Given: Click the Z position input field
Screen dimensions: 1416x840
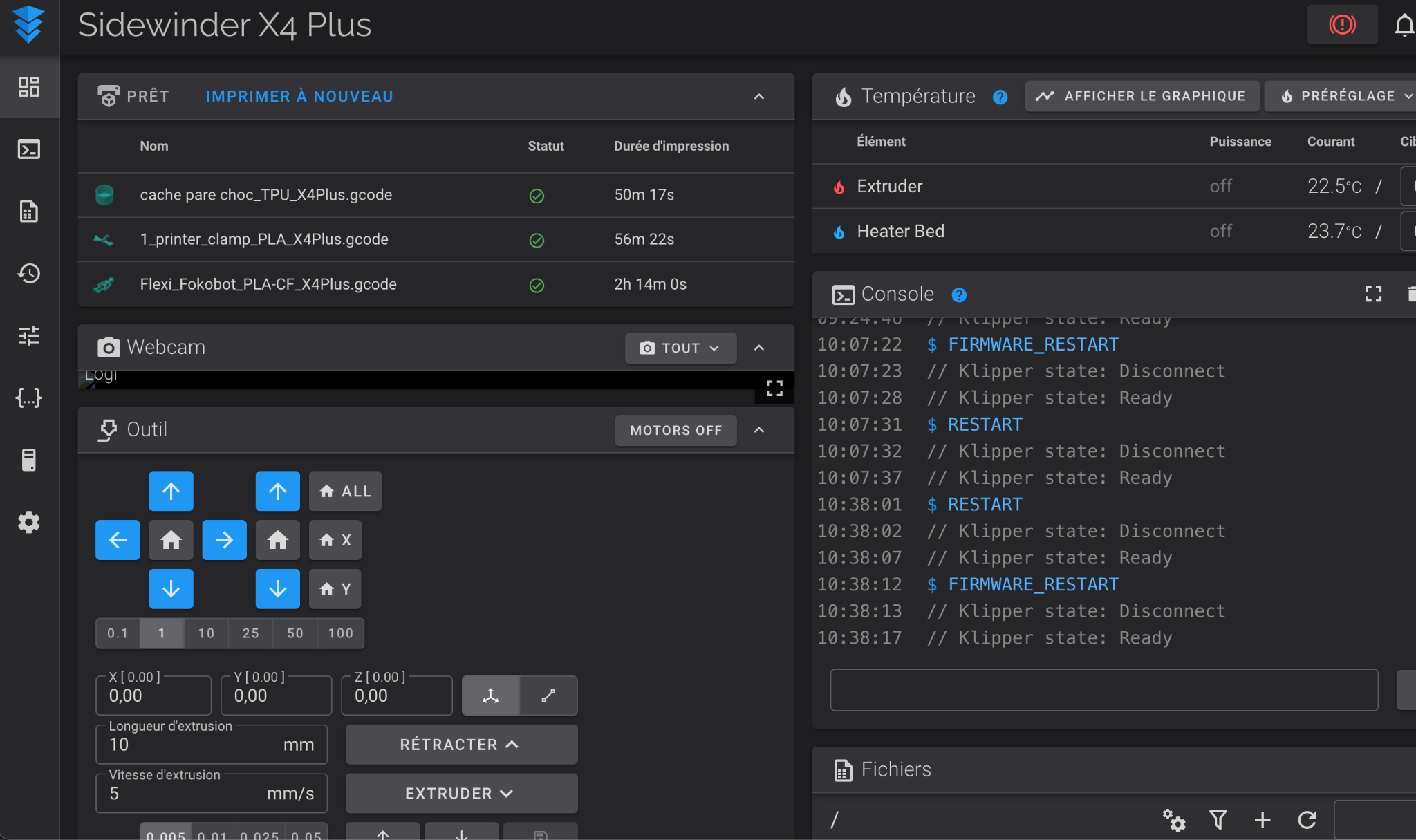Looking at the screenshot, I should [397, 696].
